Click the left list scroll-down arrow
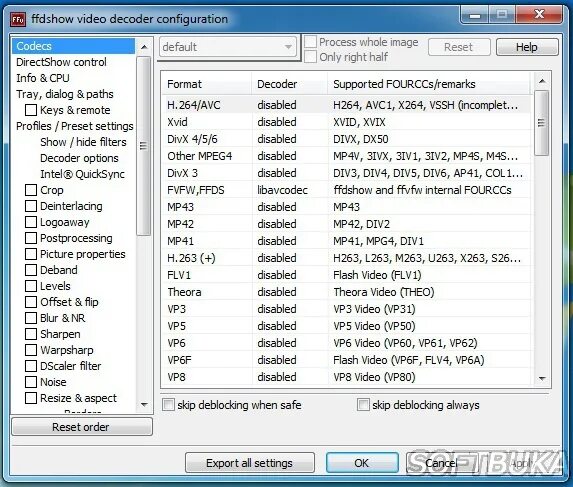This screenshot has width=573, height=487. [144, 405]
